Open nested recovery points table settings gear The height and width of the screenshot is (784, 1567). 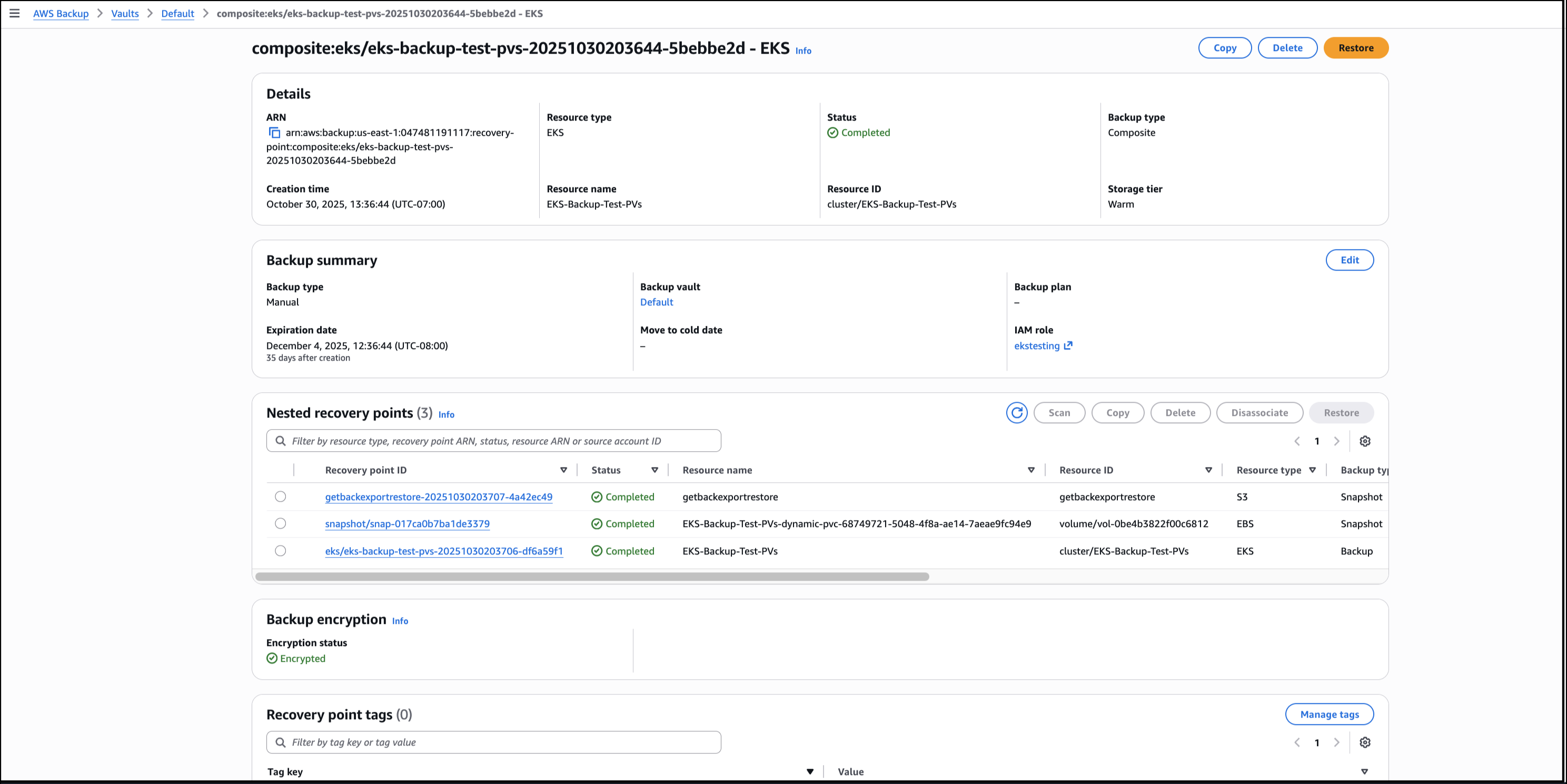click(1365, 441)
